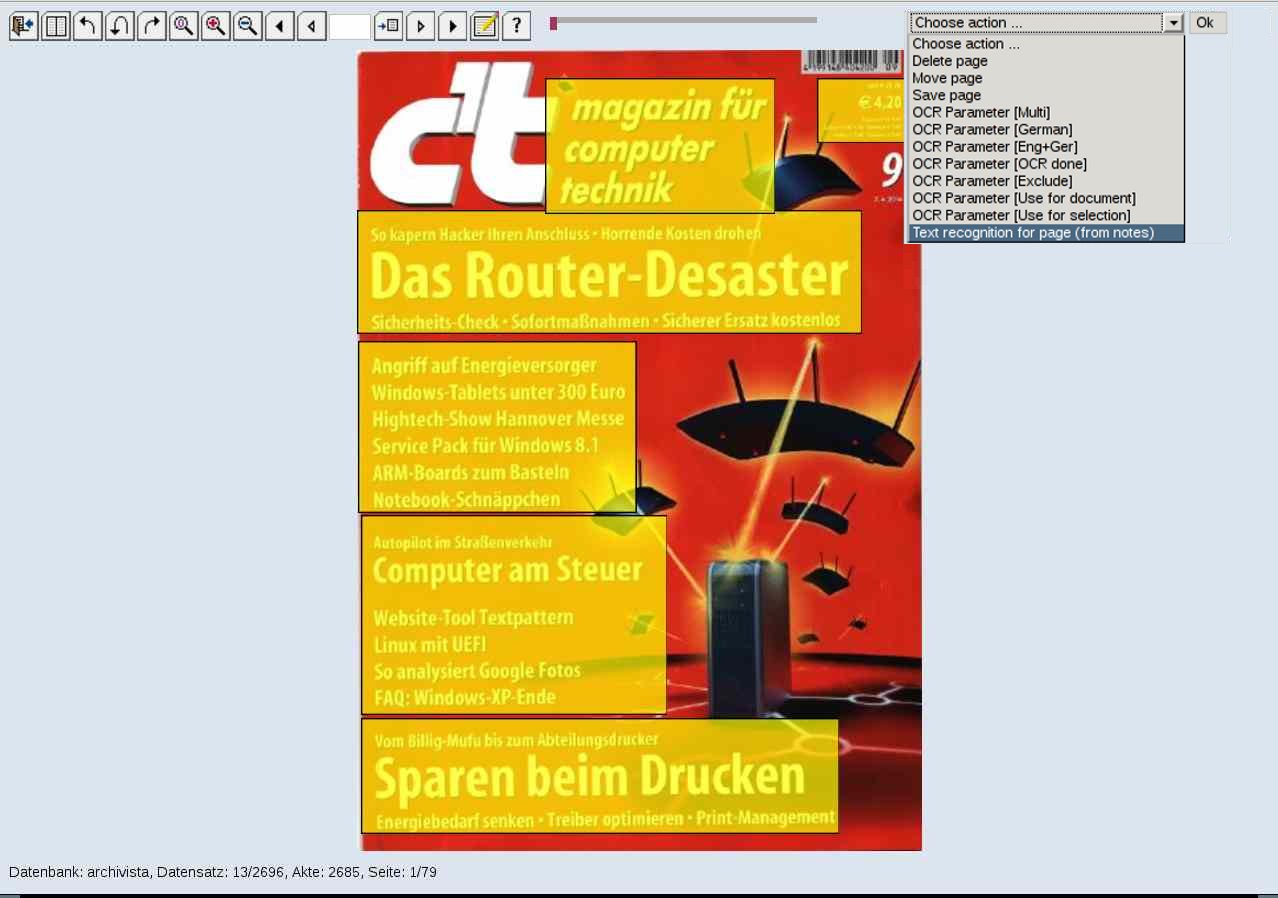Rotate page 180 degrees with U-turn icon
1278x898 pixels.
[x=120, y=26]
